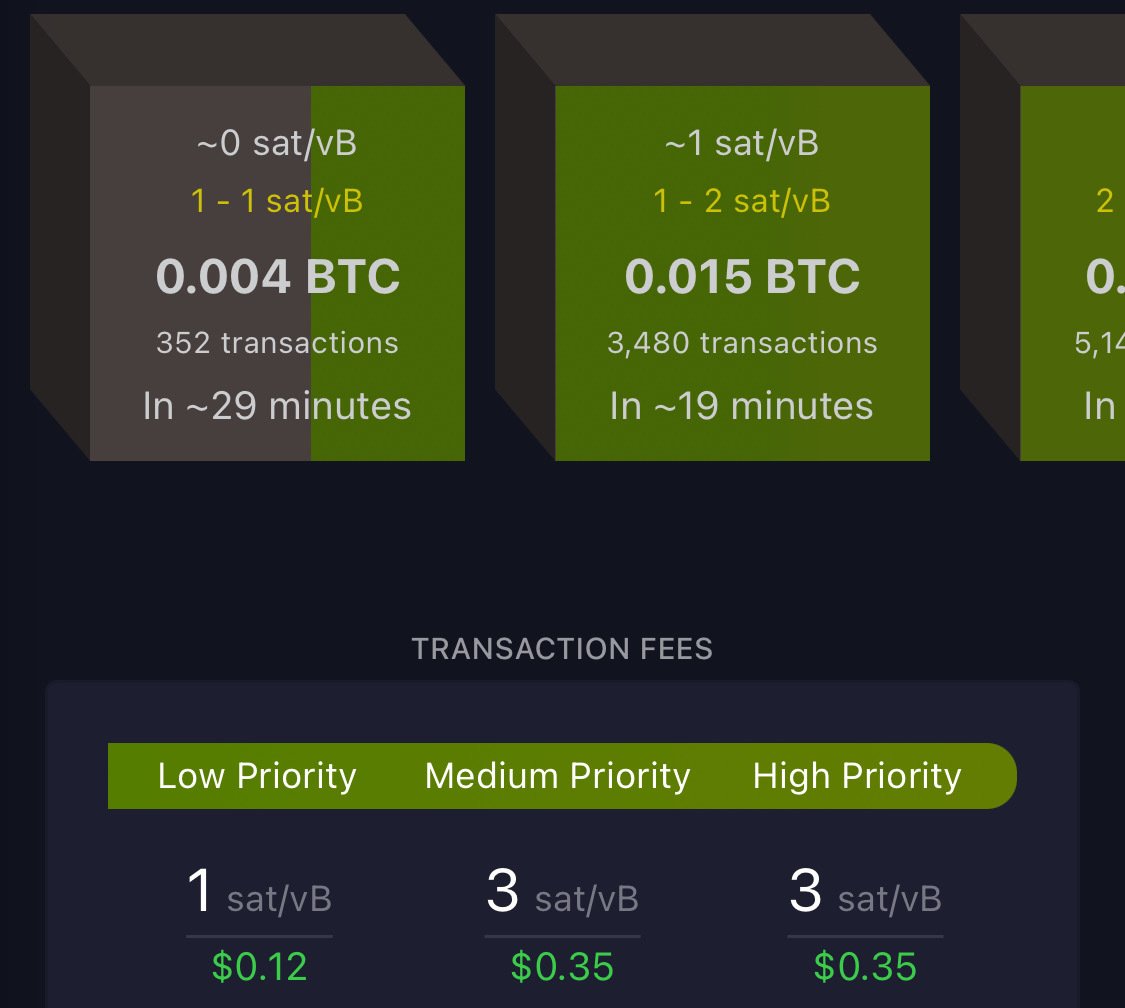
Task: Click the High Priority fee label
Action: (857, 776)
